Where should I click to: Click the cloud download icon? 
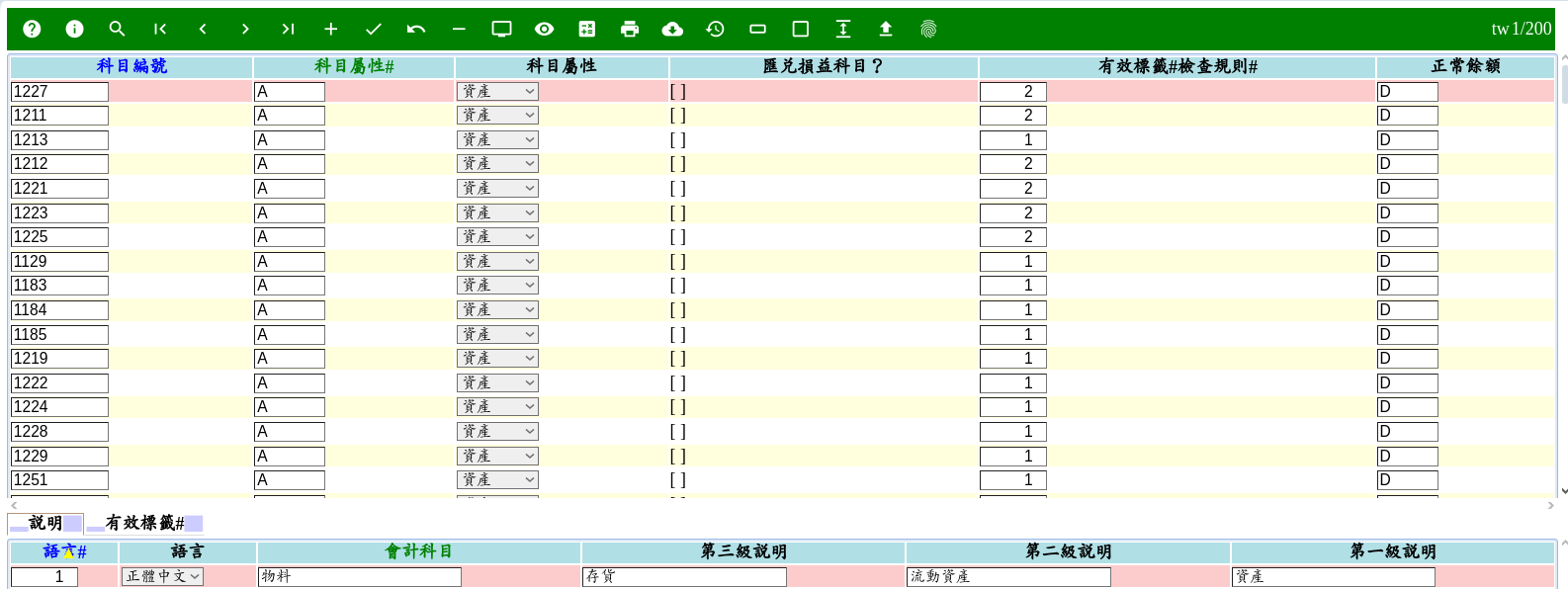(x=672, y=30)
